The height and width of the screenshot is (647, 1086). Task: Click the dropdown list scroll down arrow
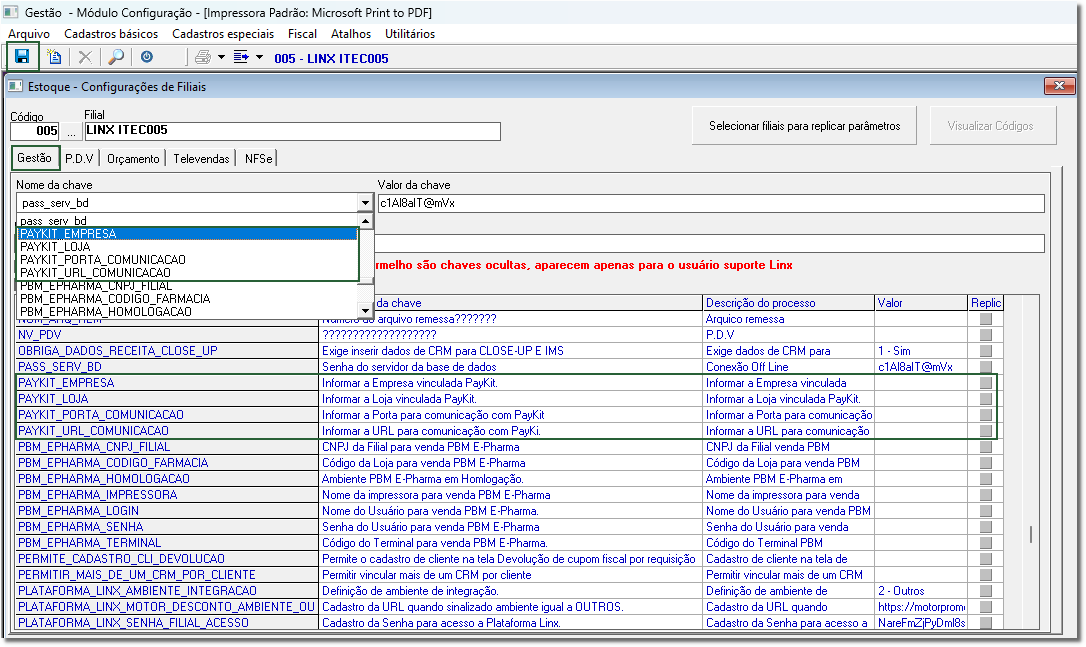pyautogui.click(x=365, y=311)
